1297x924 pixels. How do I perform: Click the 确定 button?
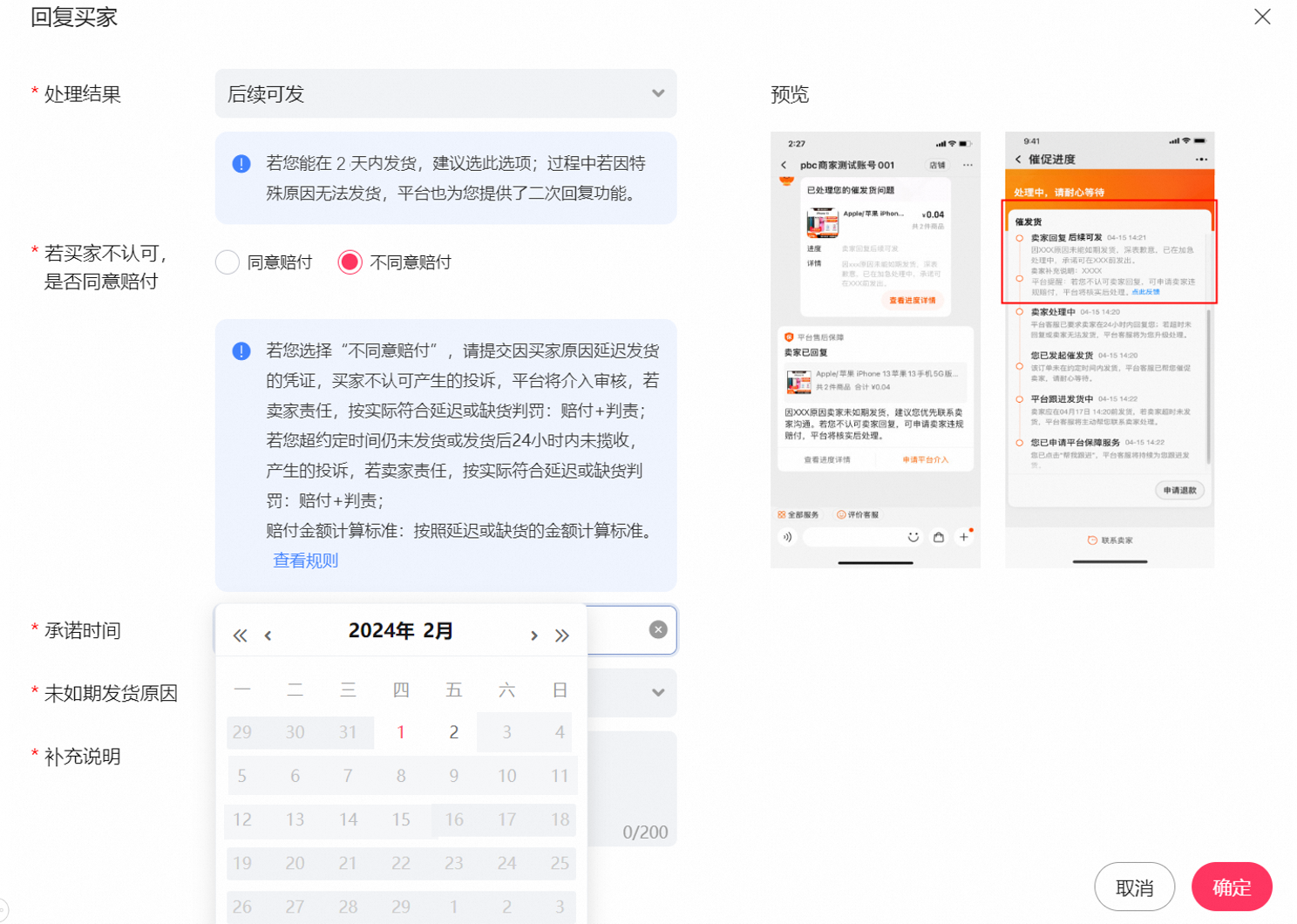click(1232, 887)
